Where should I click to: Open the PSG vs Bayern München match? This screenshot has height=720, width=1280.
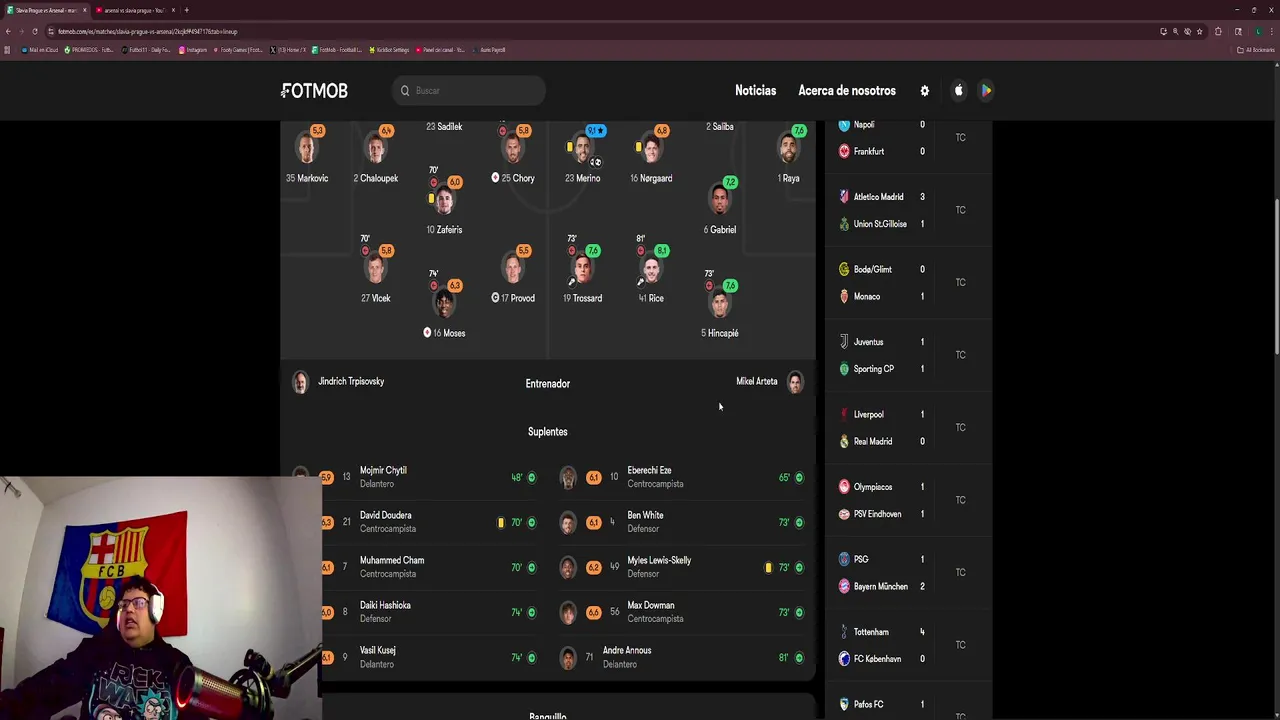pyautogui.click(x=908, y=573)
